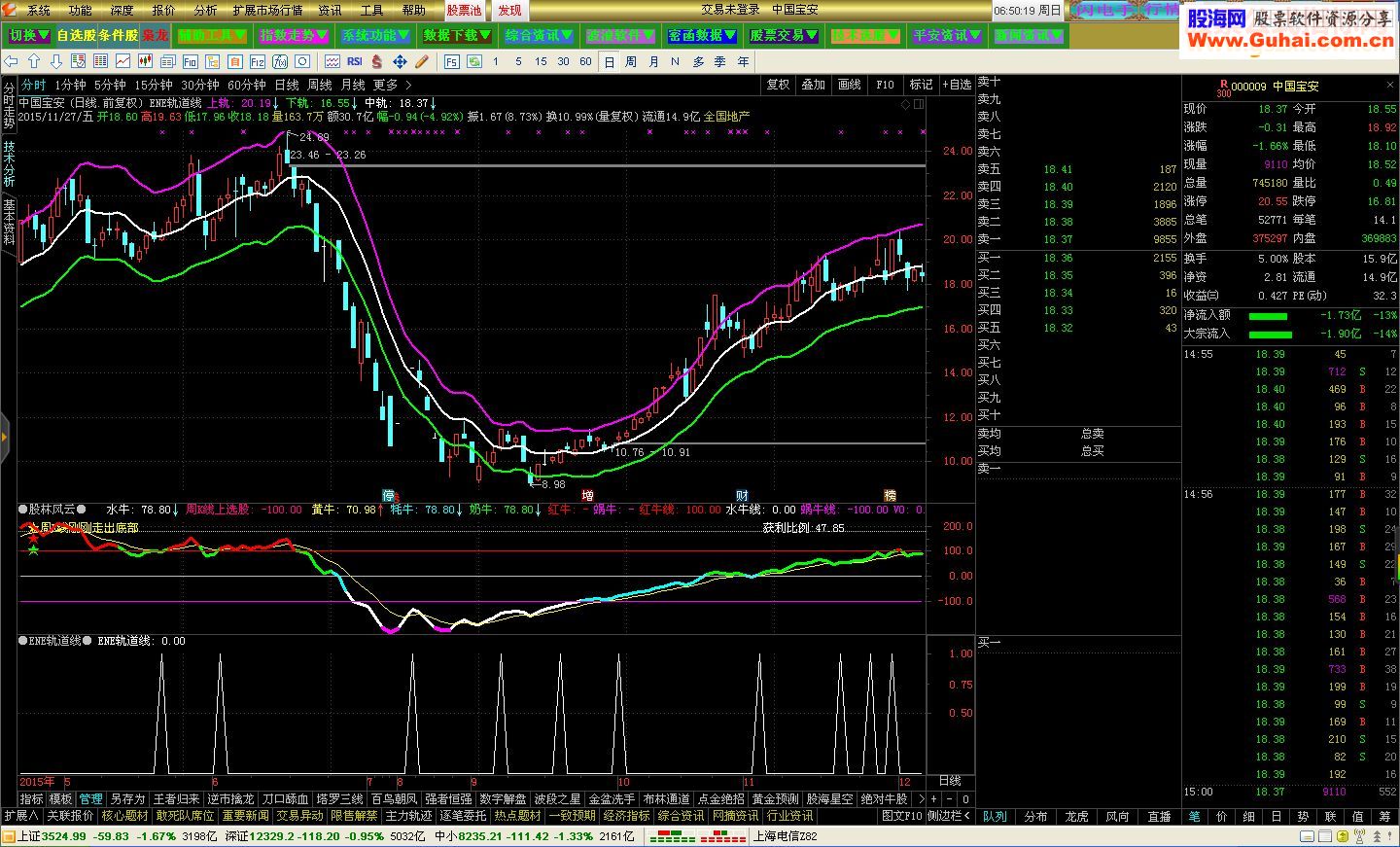The width and height of the screenshot is (1400, 847).
Task: Click the RSI indicator icon
Action: pos(355,61)
